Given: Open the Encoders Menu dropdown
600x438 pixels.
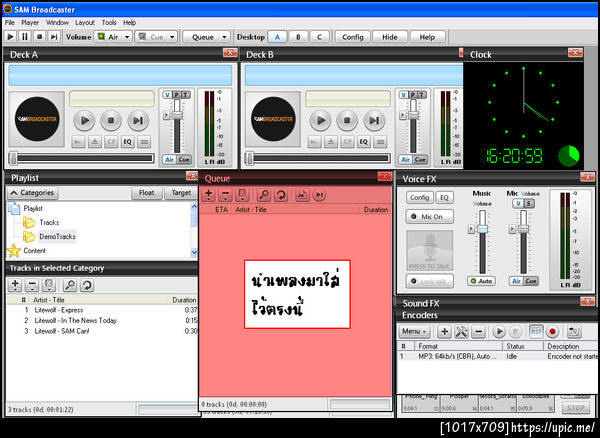Looking at the screenshot, I should (x=414, y=331).
